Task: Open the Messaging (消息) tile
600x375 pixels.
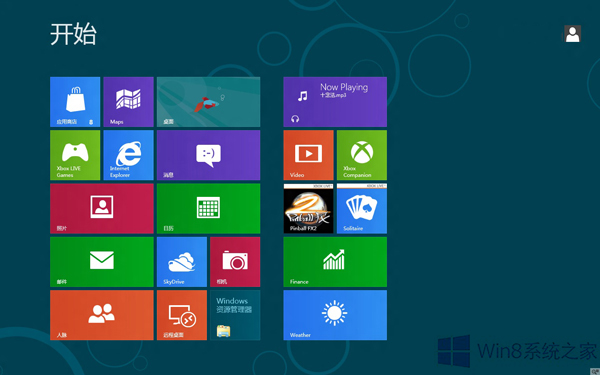Action: coord(209,155)
